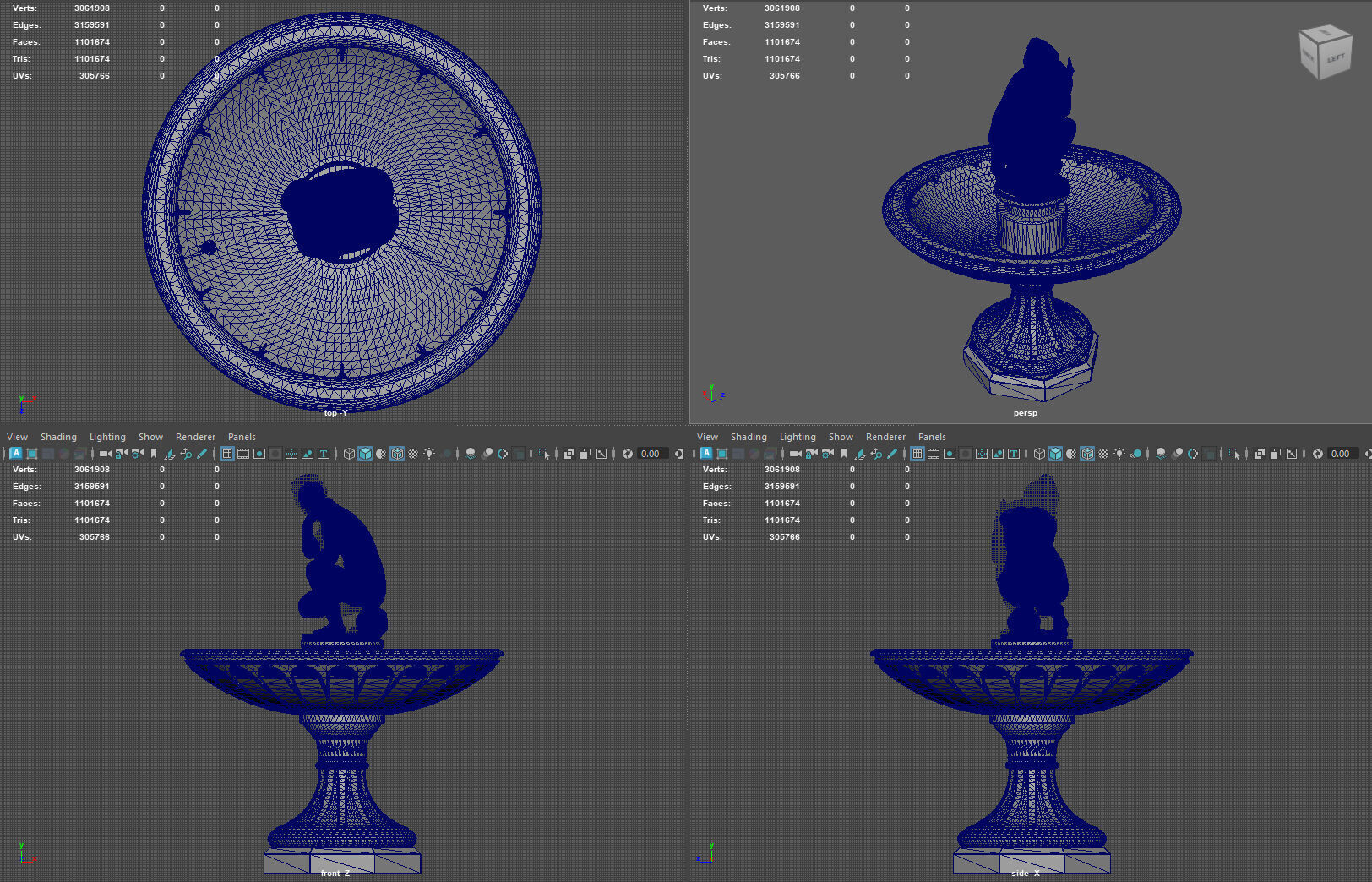Toggle Grid display in front panel toolbar

click(x=227, y=454)
